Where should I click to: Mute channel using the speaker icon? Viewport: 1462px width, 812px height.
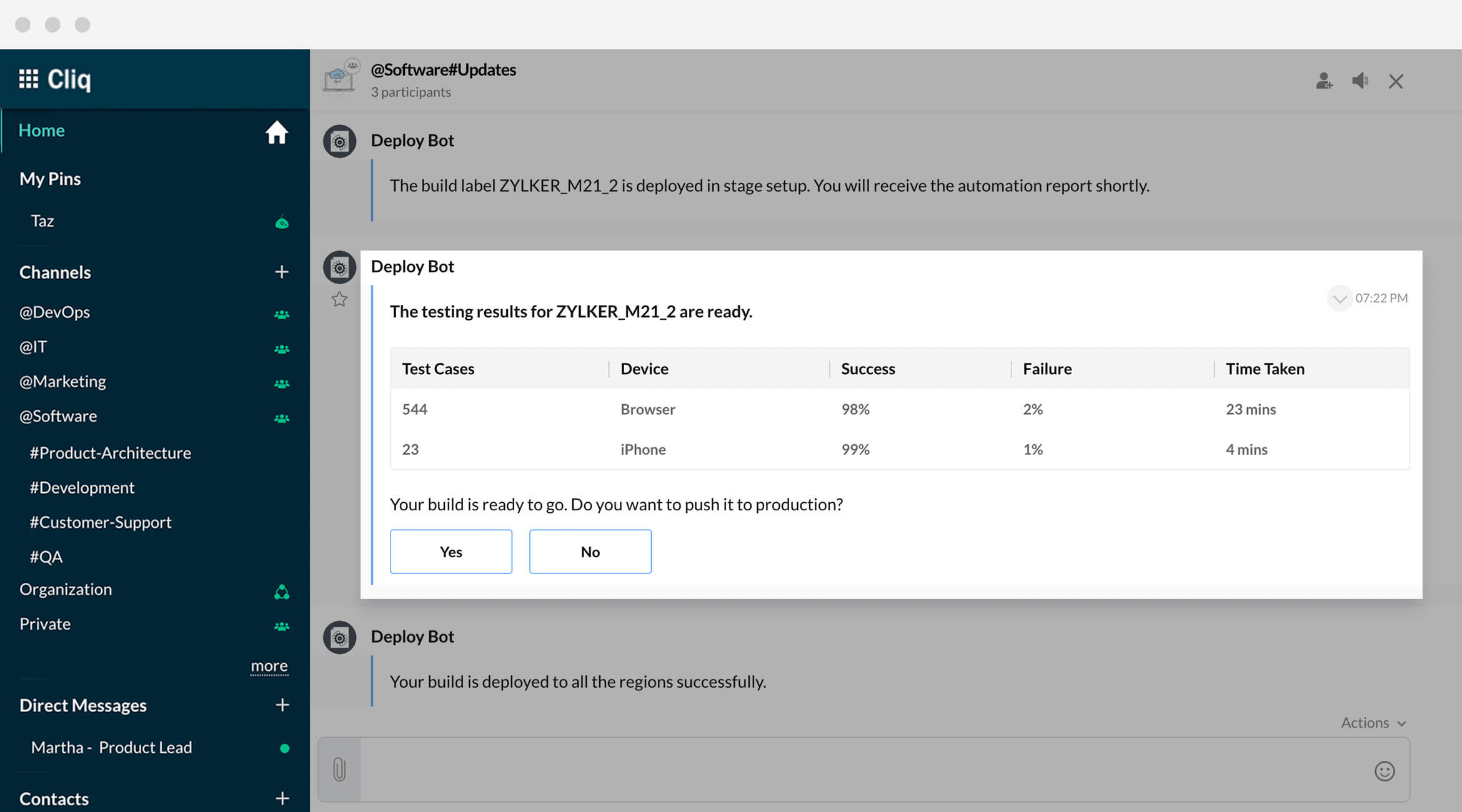[x=1360, y=81]
